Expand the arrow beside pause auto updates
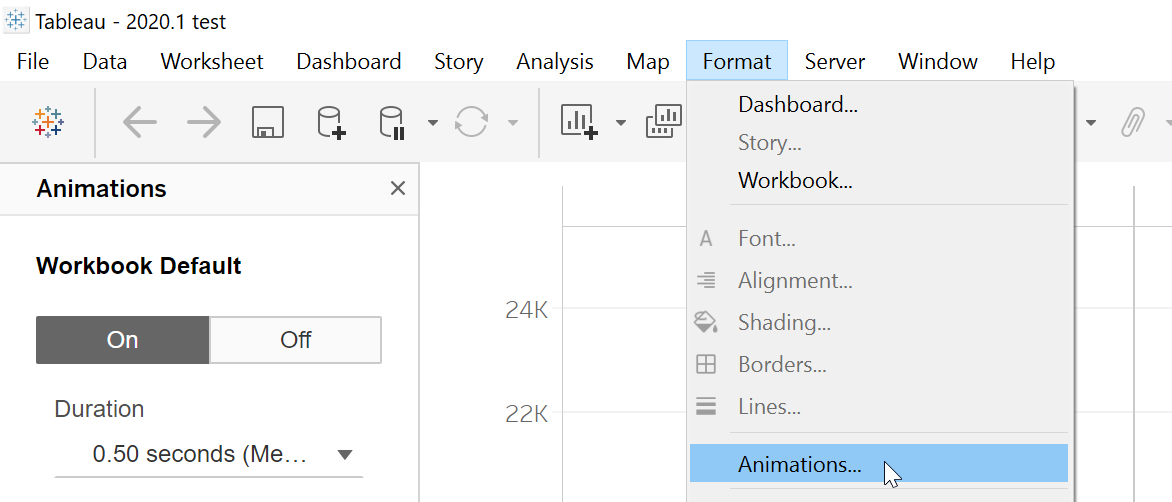1172x502 pixels. point(432,123)
